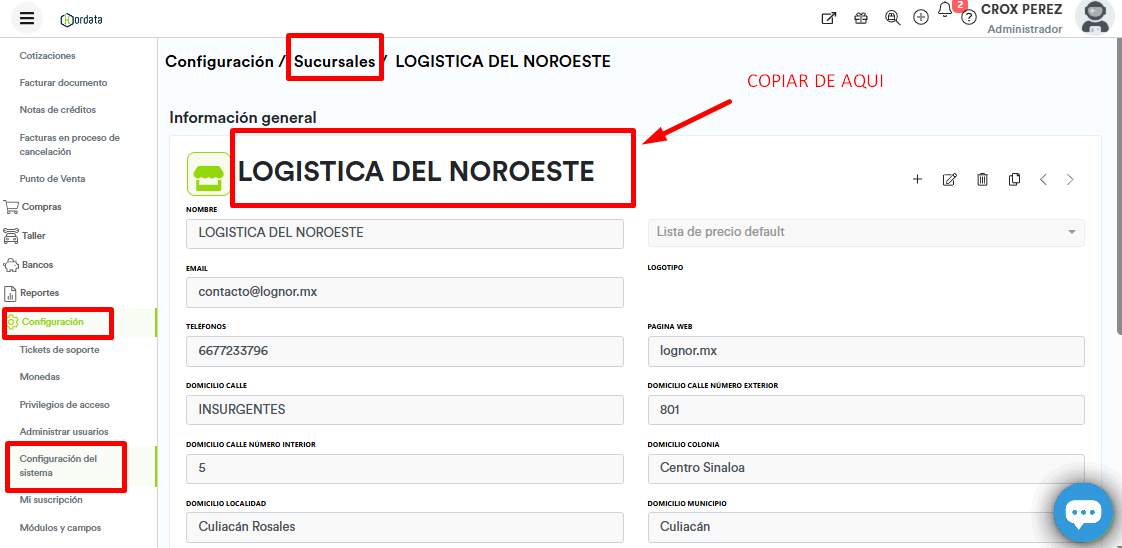Delete branch using trash icon

click(982, 180)
